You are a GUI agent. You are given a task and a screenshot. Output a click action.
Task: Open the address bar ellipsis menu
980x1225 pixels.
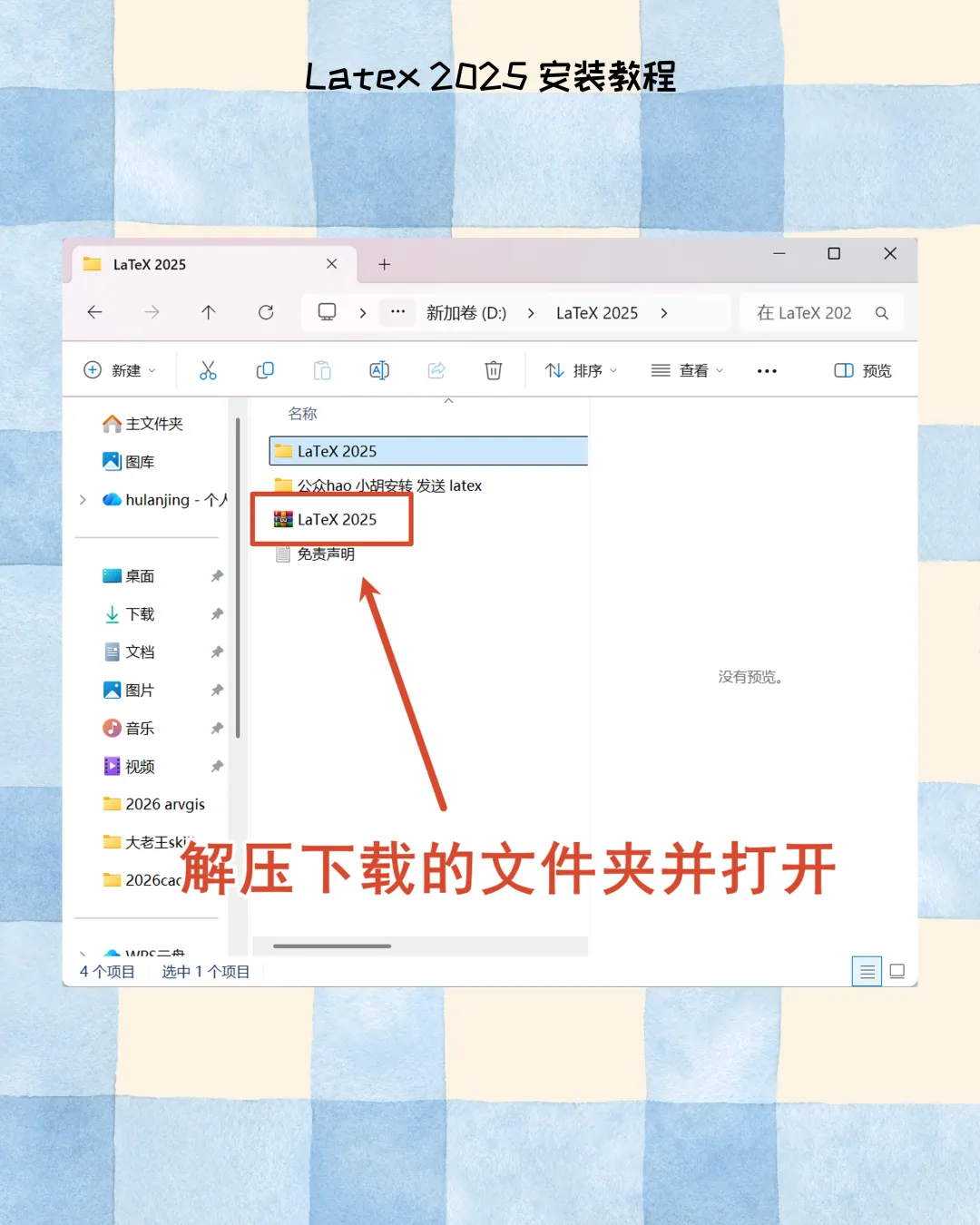(397, 311)
